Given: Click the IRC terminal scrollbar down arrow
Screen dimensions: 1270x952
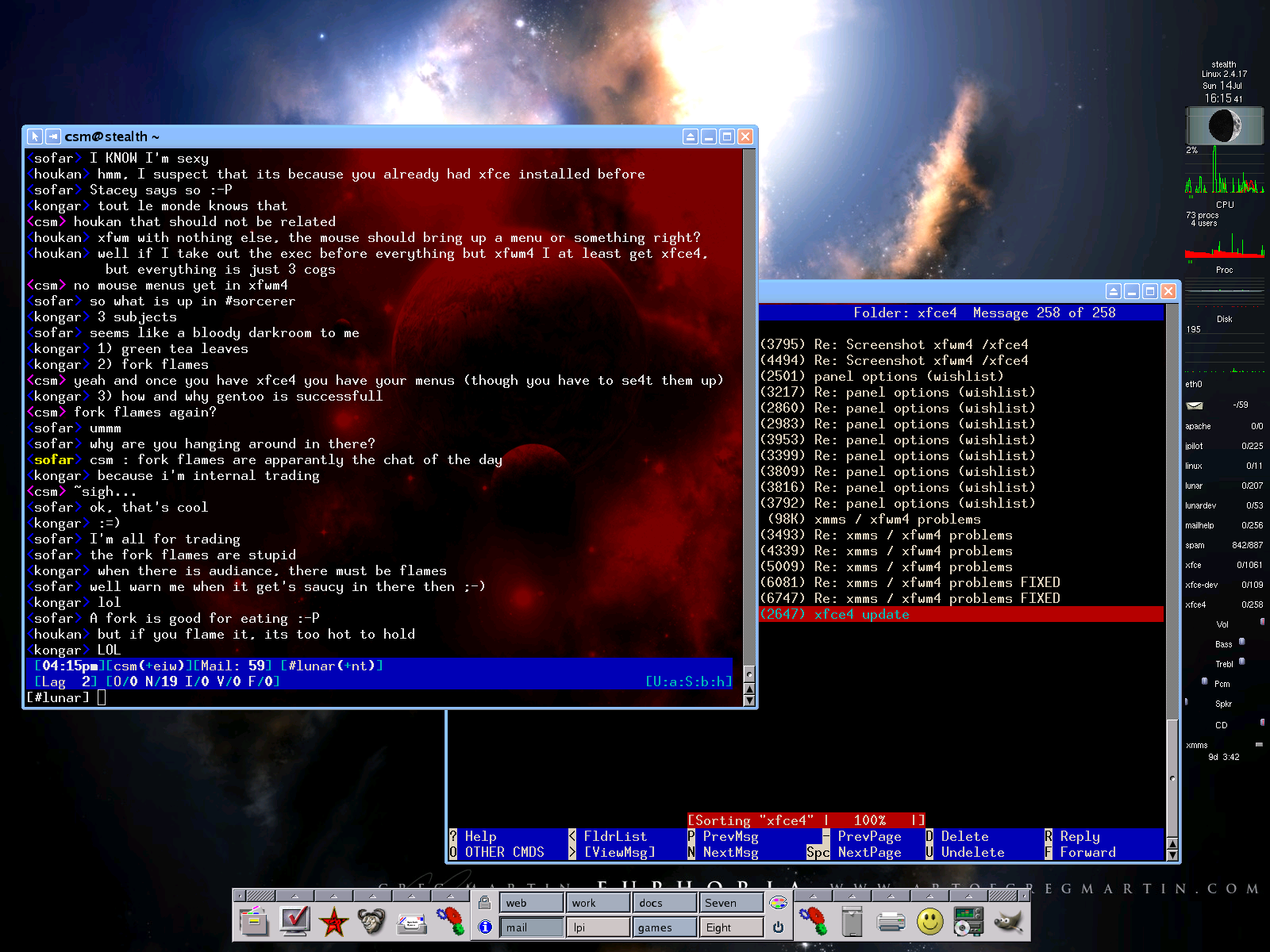Looking at the screenshot, I should [x=749, y=701].
